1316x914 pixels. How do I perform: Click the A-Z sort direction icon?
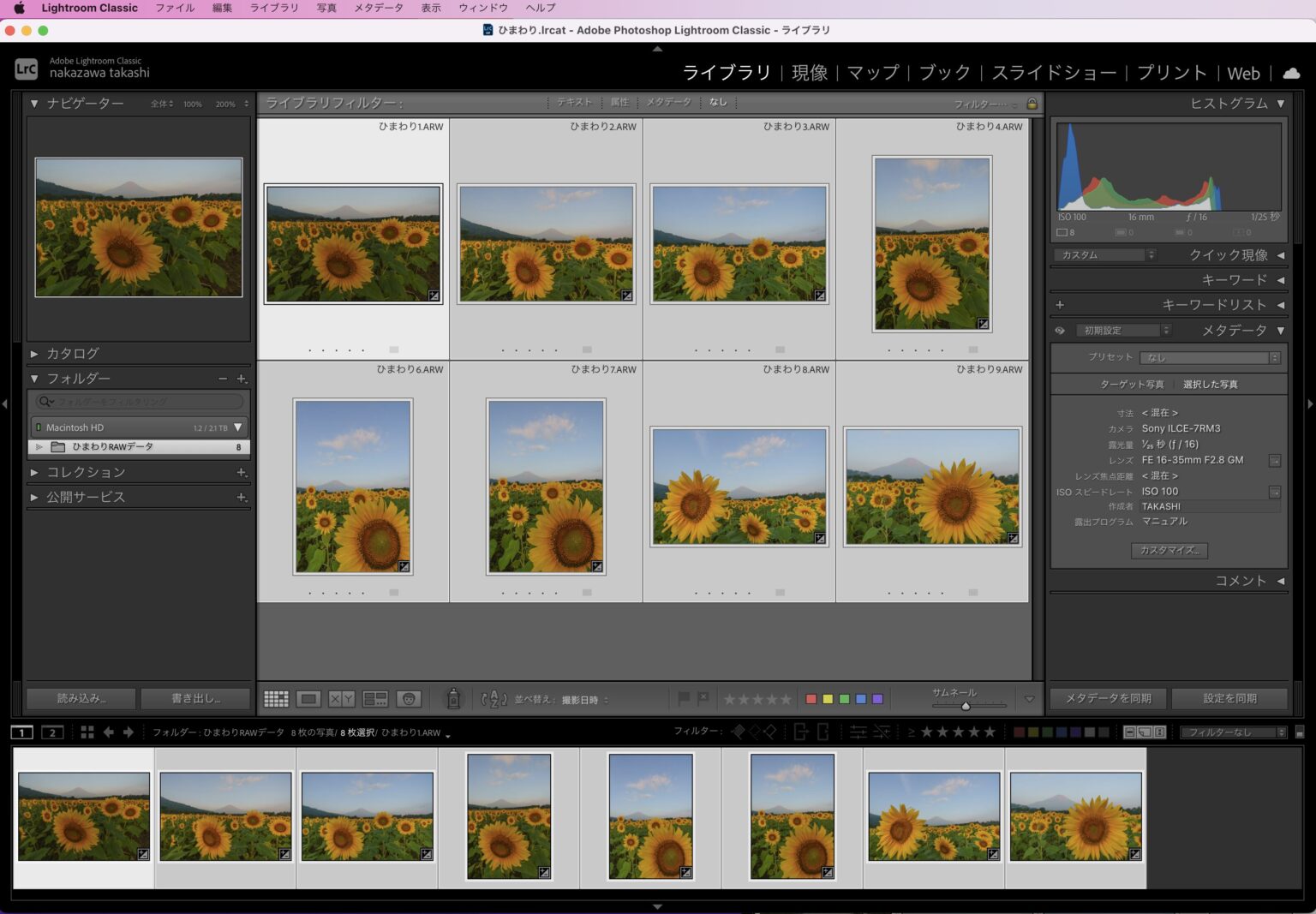[x=494, y=699]
